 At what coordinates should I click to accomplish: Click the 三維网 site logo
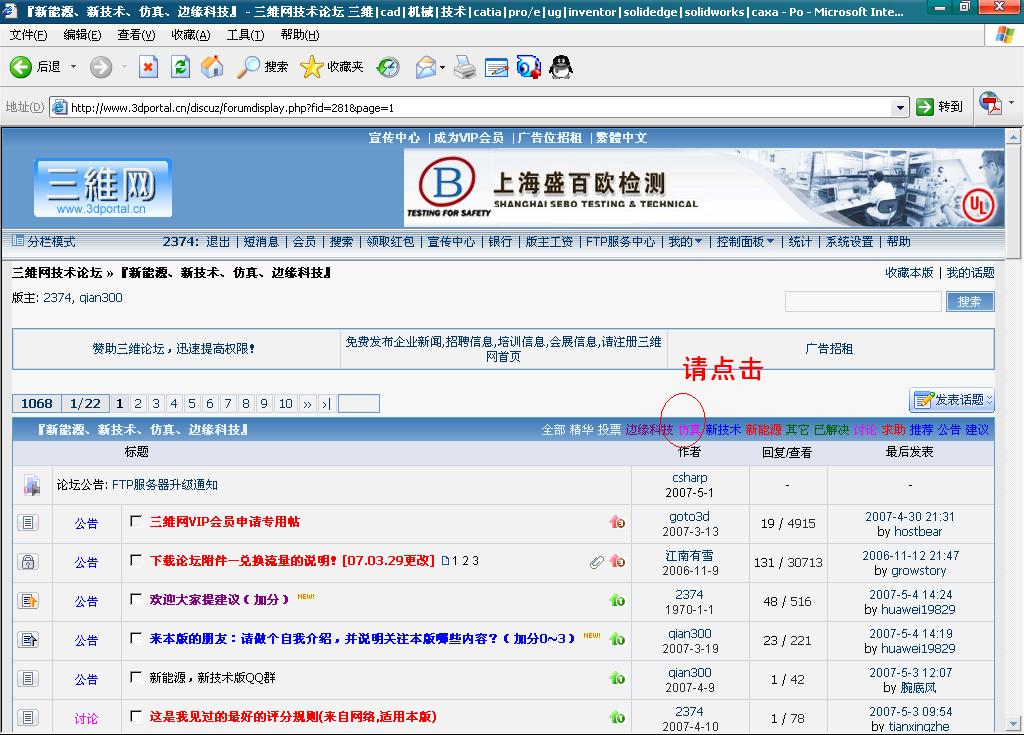[103, 188]
